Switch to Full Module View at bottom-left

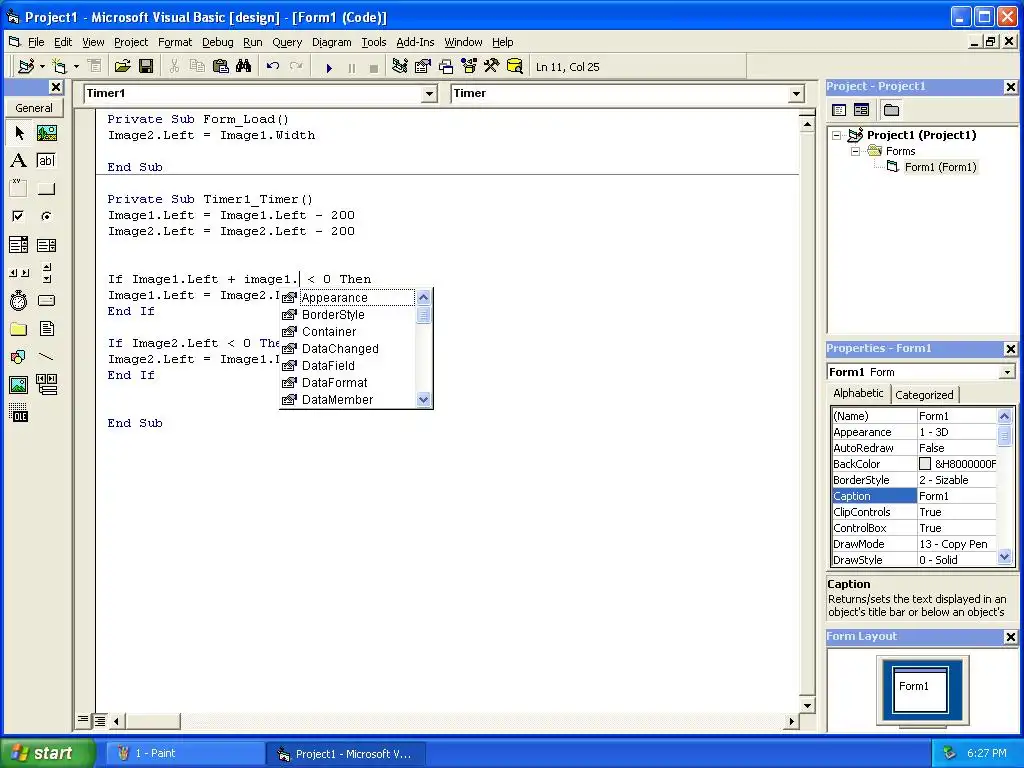tap(100, 720)
